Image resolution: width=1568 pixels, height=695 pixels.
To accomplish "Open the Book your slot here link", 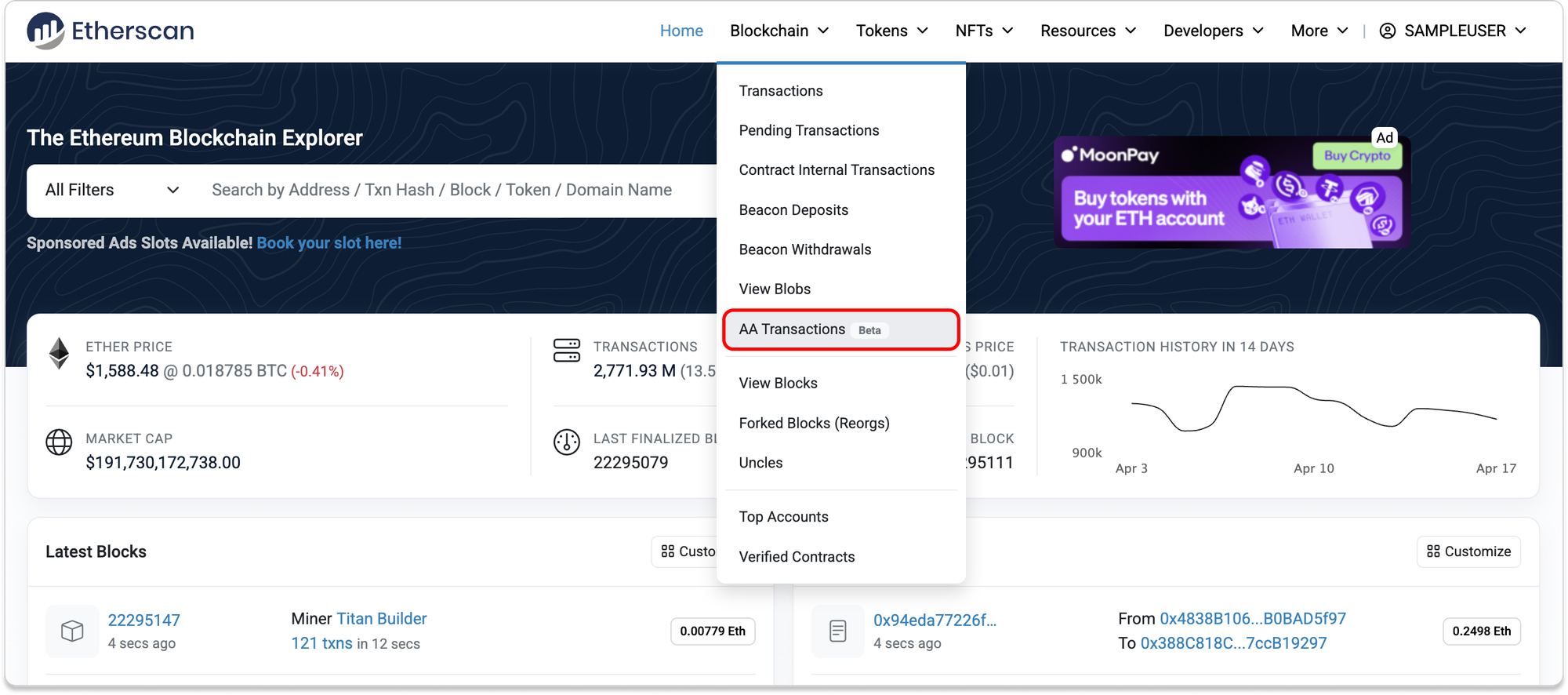I will tap(328, 243).
